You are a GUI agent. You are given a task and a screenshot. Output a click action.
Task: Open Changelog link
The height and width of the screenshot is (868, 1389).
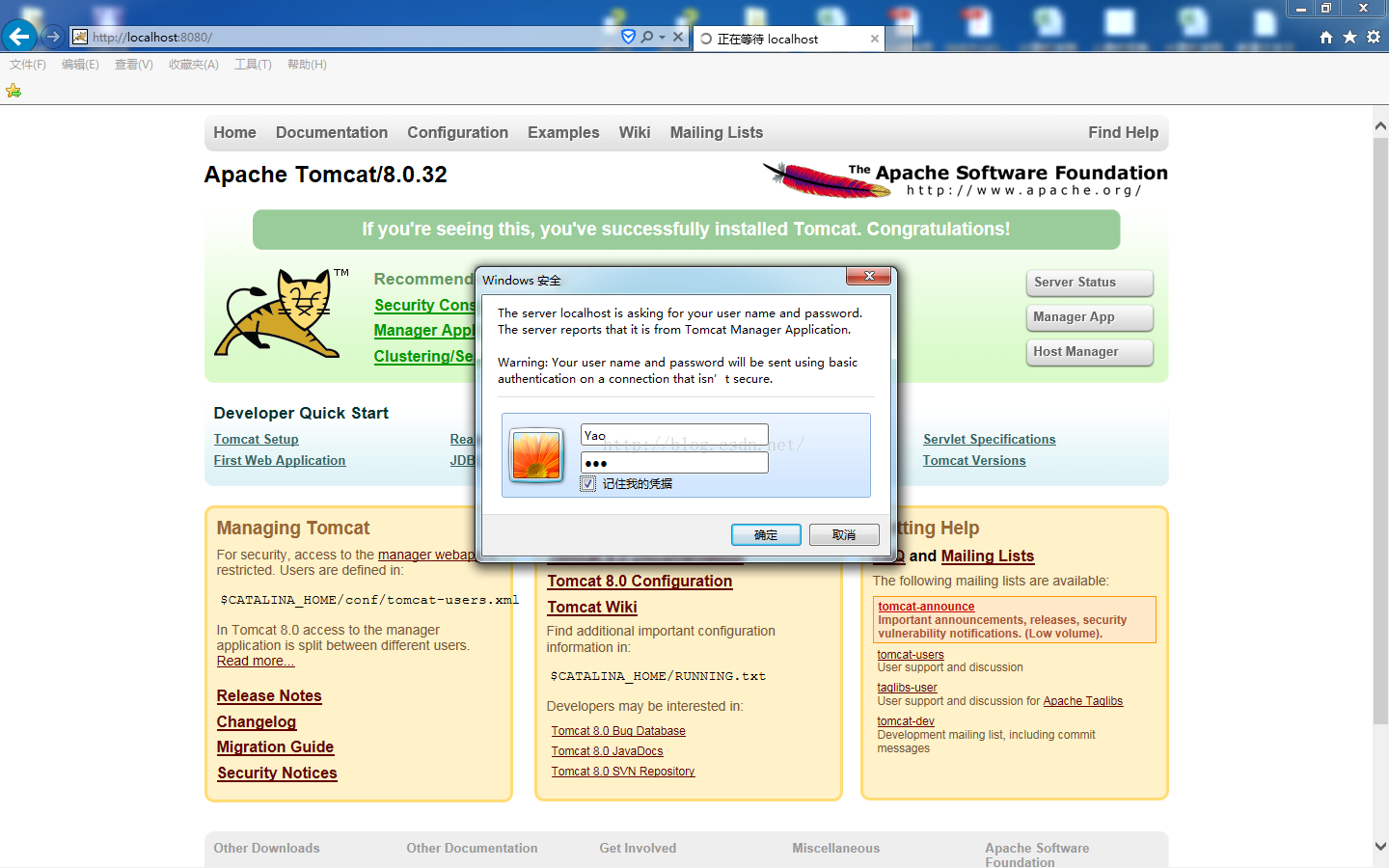257,722
